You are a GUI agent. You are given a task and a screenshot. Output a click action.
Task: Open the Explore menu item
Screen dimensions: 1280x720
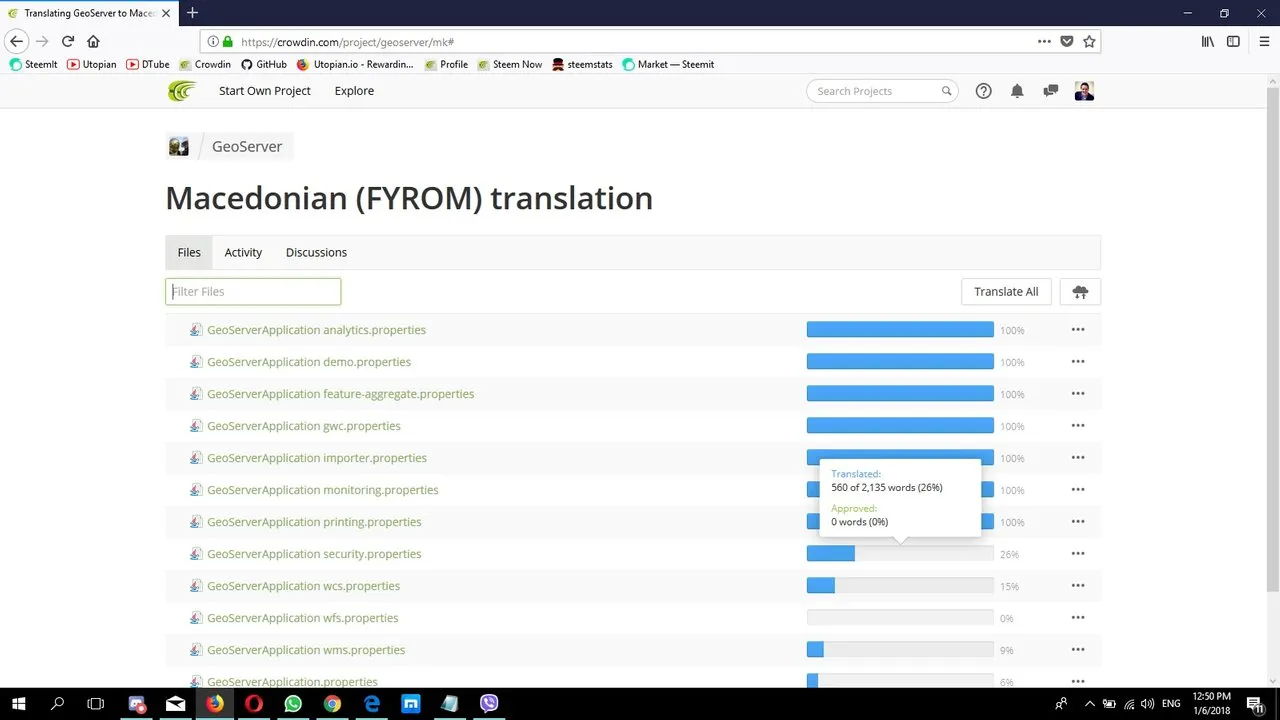[354, 91]
